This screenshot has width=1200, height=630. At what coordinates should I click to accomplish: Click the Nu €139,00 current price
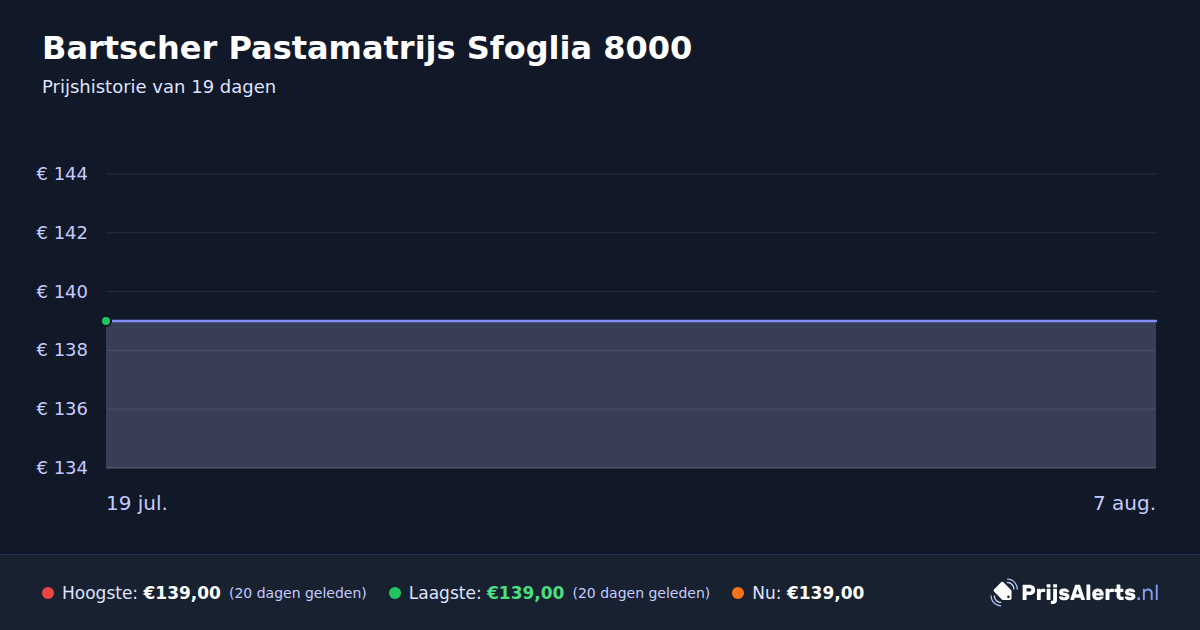(x=825, y=593)
